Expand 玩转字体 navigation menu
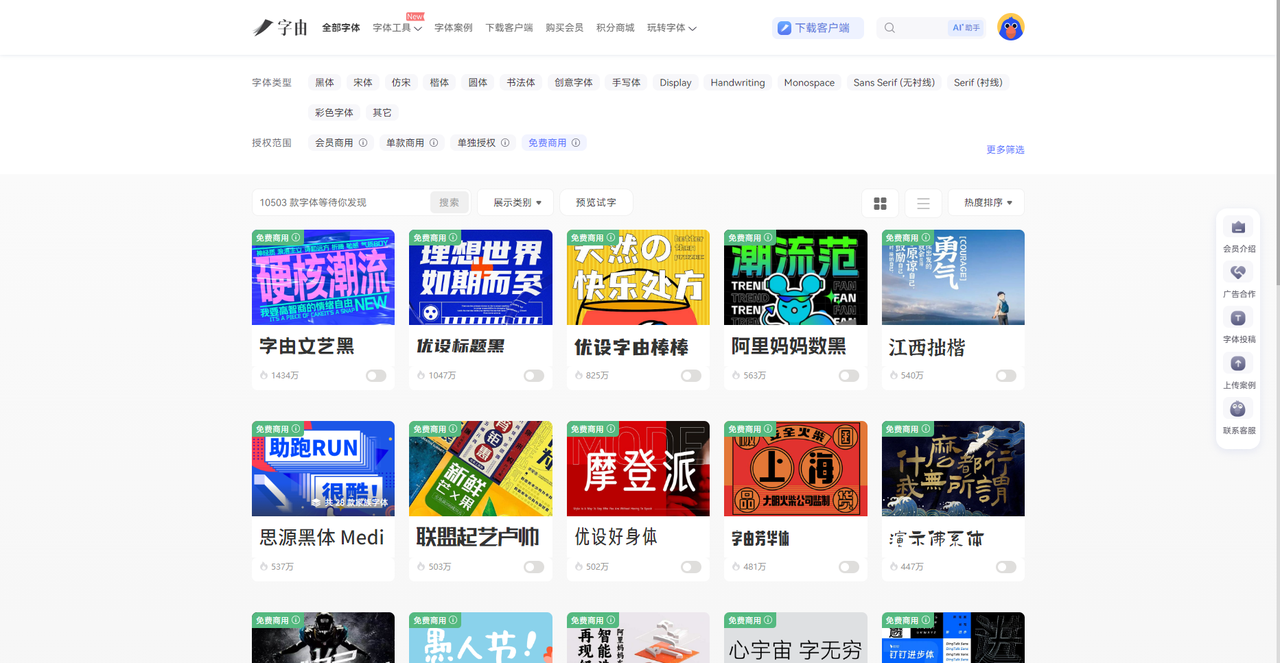 click(671, 28)
